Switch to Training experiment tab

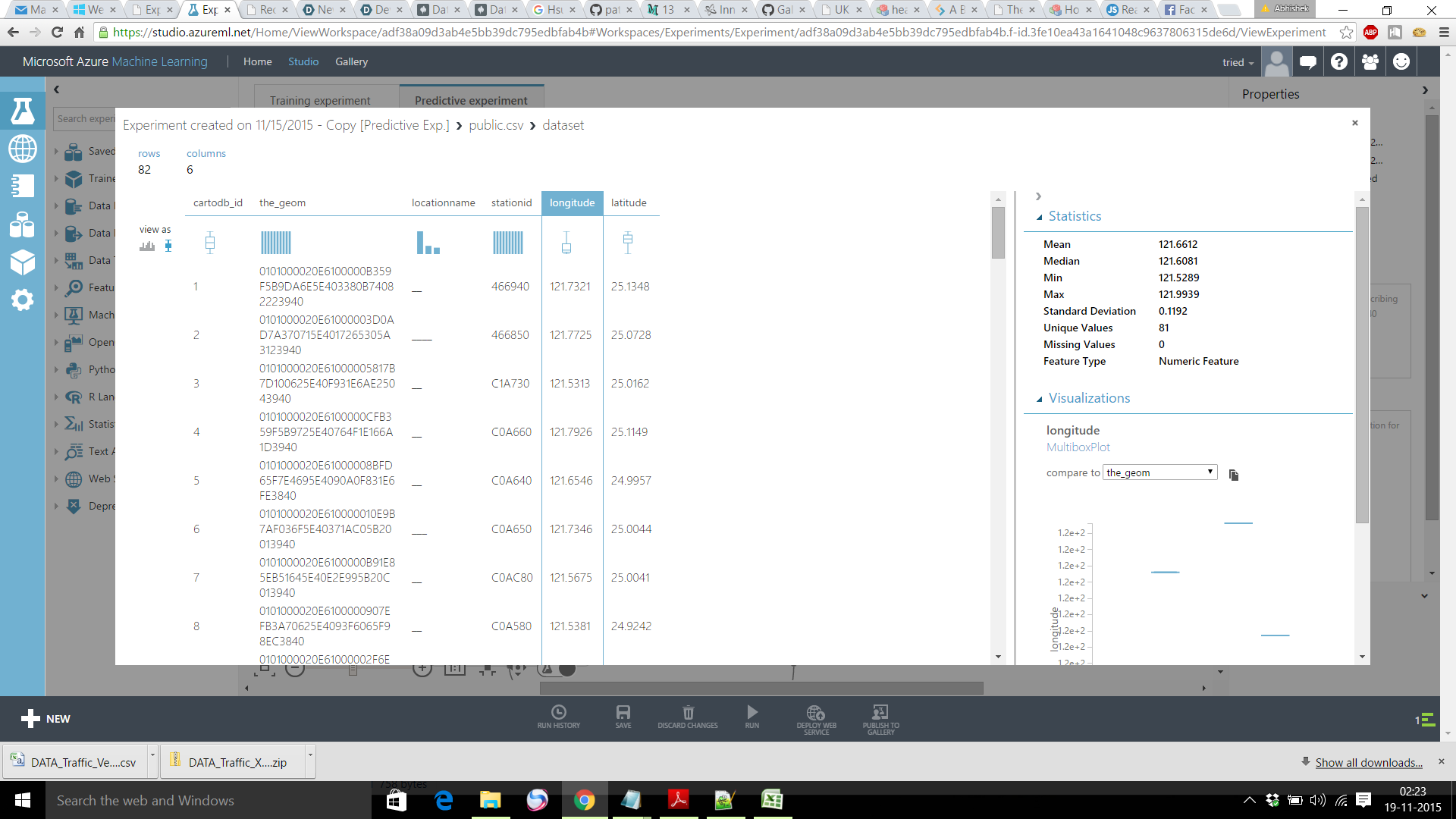[320, 100]
